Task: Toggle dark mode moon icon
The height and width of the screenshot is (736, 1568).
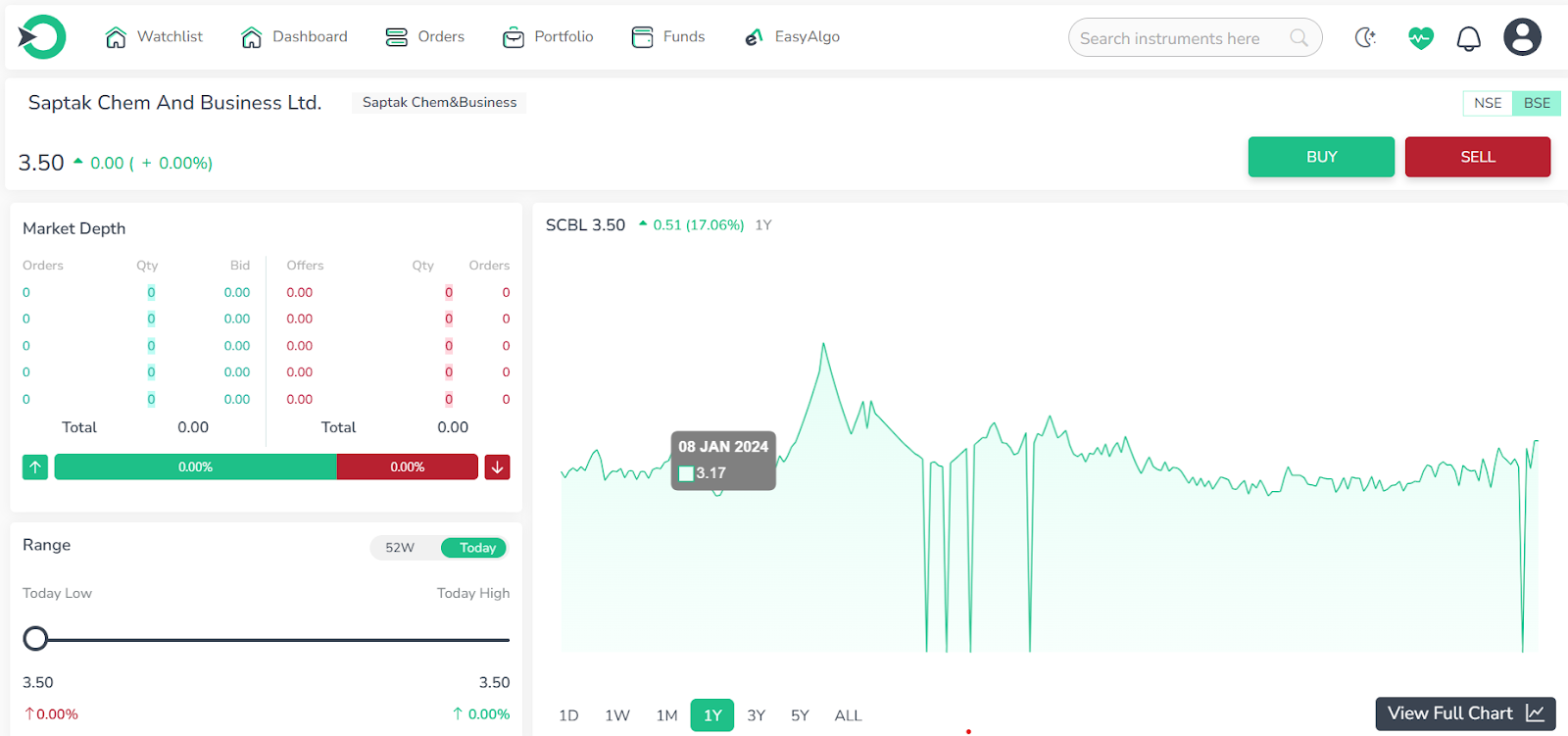Action: [1365, 37]
